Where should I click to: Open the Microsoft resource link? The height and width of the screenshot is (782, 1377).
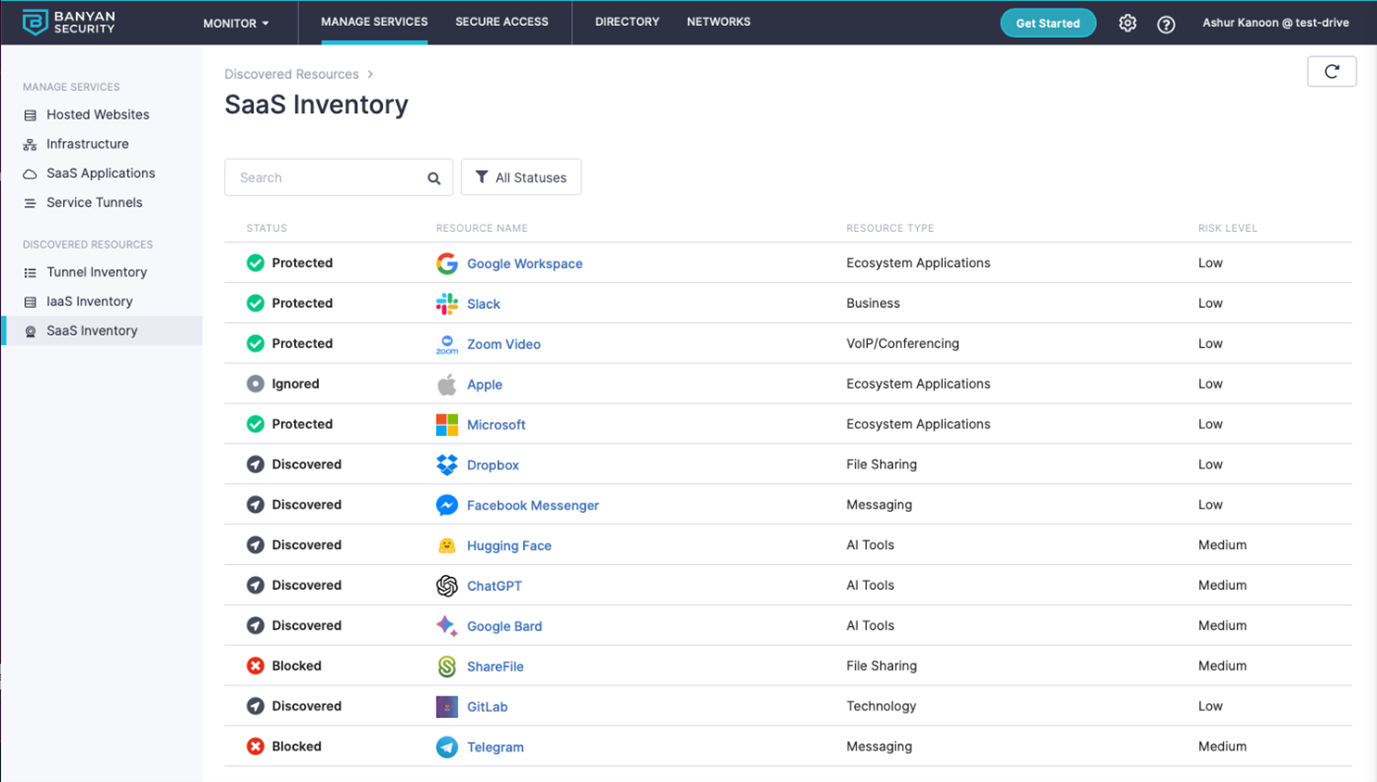(x=496, y=425)
